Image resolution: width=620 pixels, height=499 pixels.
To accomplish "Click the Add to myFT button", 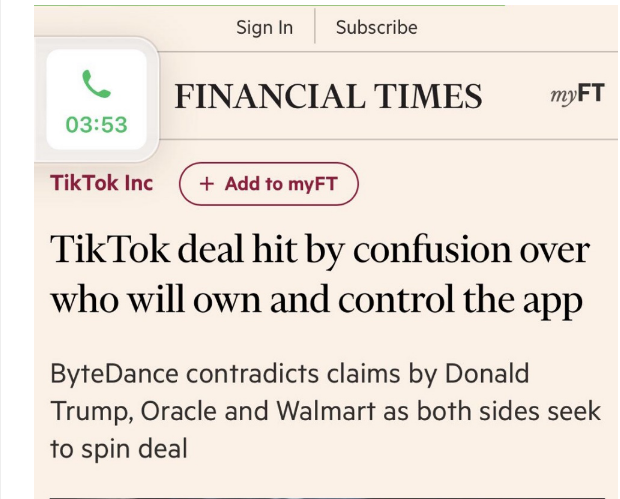I will click(269, 184).
